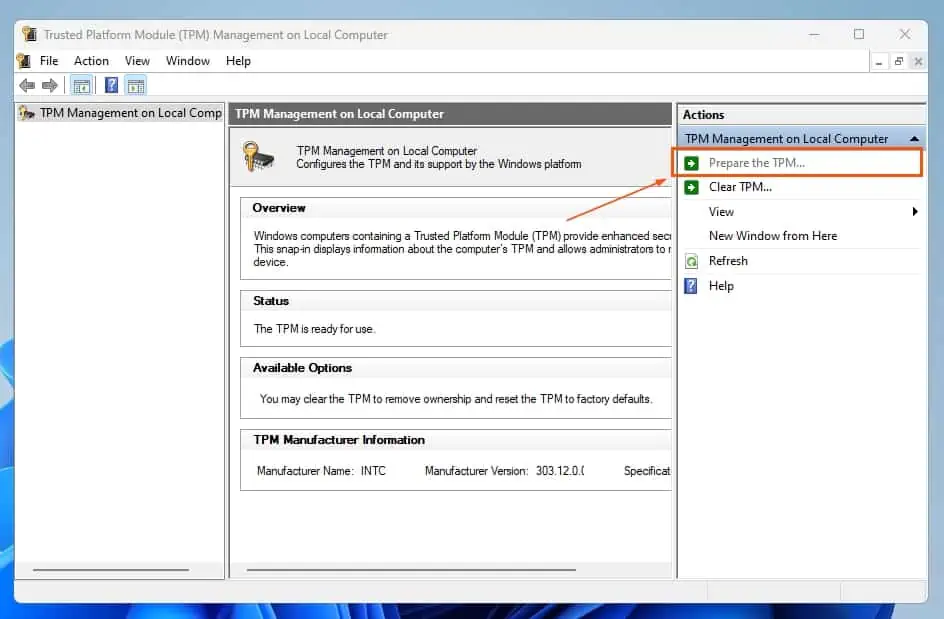Viewport: 944px width, 619px height.
Task: Click the Forward arrow toolbar icon
Action: click(50, 86)
